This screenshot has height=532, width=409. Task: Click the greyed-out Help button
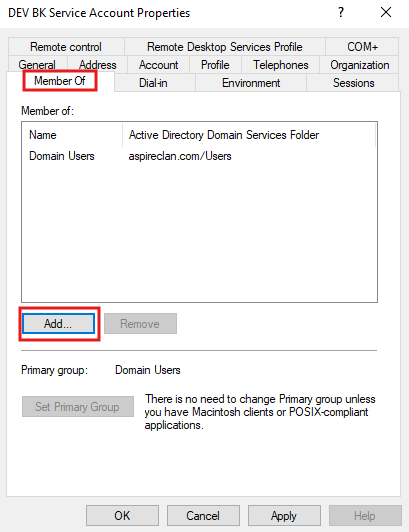(x=365, y=516)
